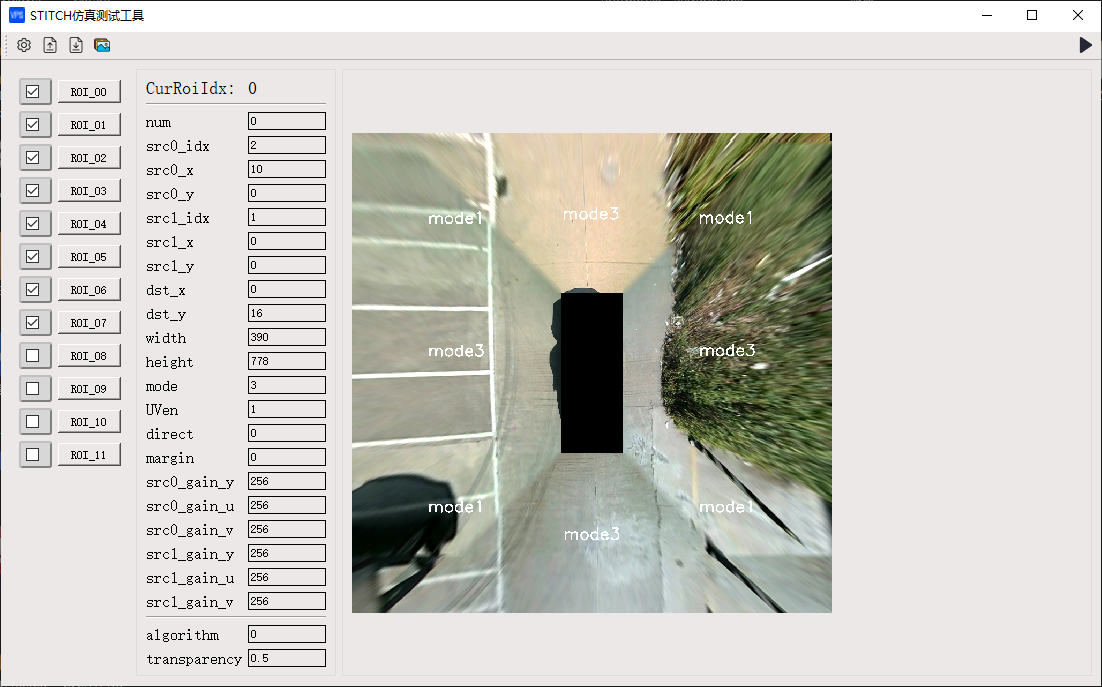Click into the mode input field

pyautogui.click(x=286, y=385)
